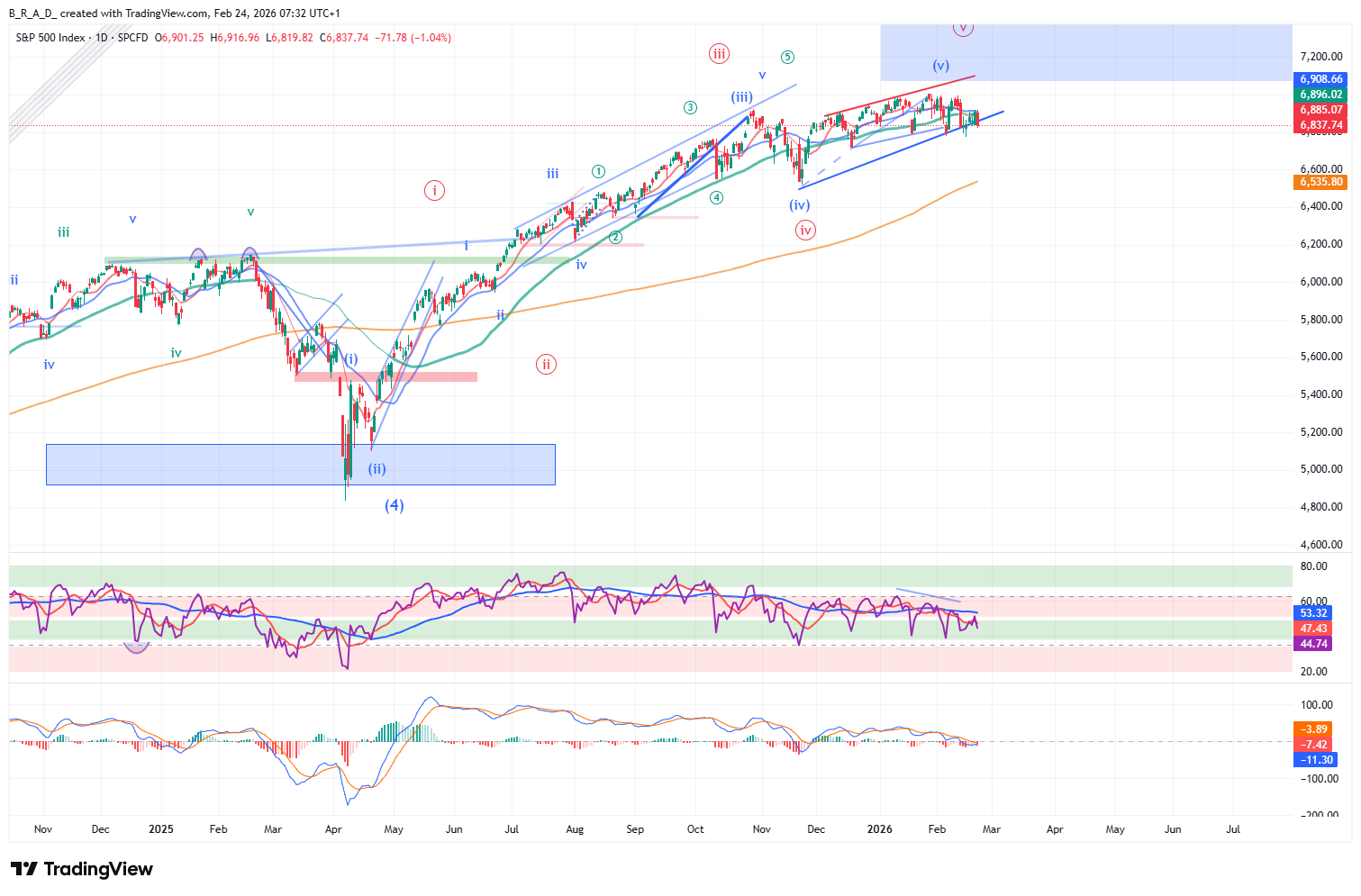Select the red circled wave iii label
Image resolution: width=1361 pixels, height=896 pixels.
click(x=719, y=54)
